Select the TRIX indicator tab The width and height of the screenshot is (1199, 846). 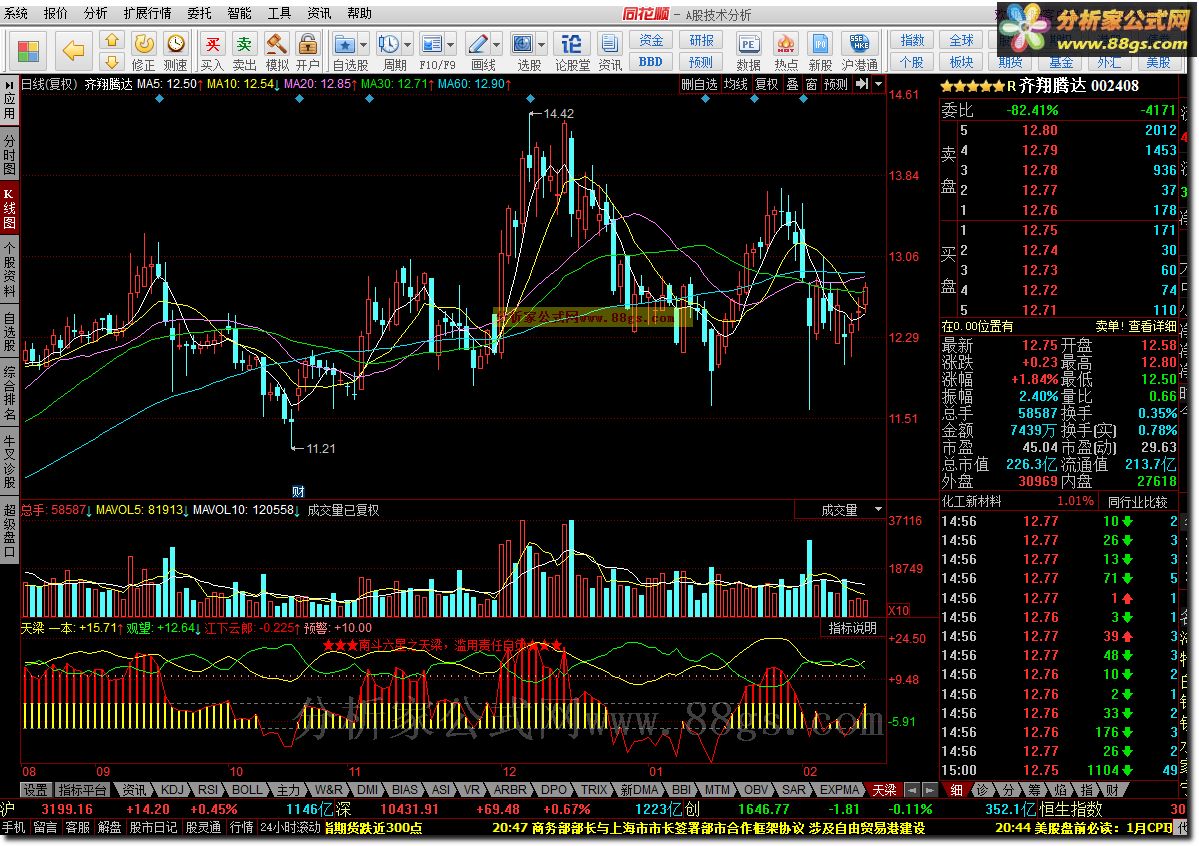pos(593,789)
